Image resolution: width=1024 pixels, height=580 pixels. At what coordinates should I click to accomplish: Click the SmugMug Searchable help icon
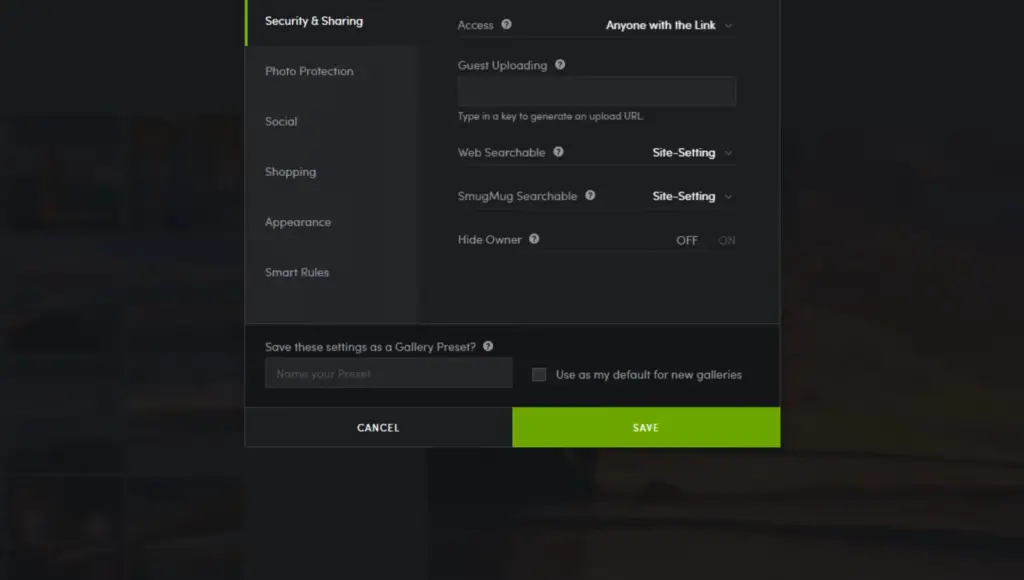[590, 196]
